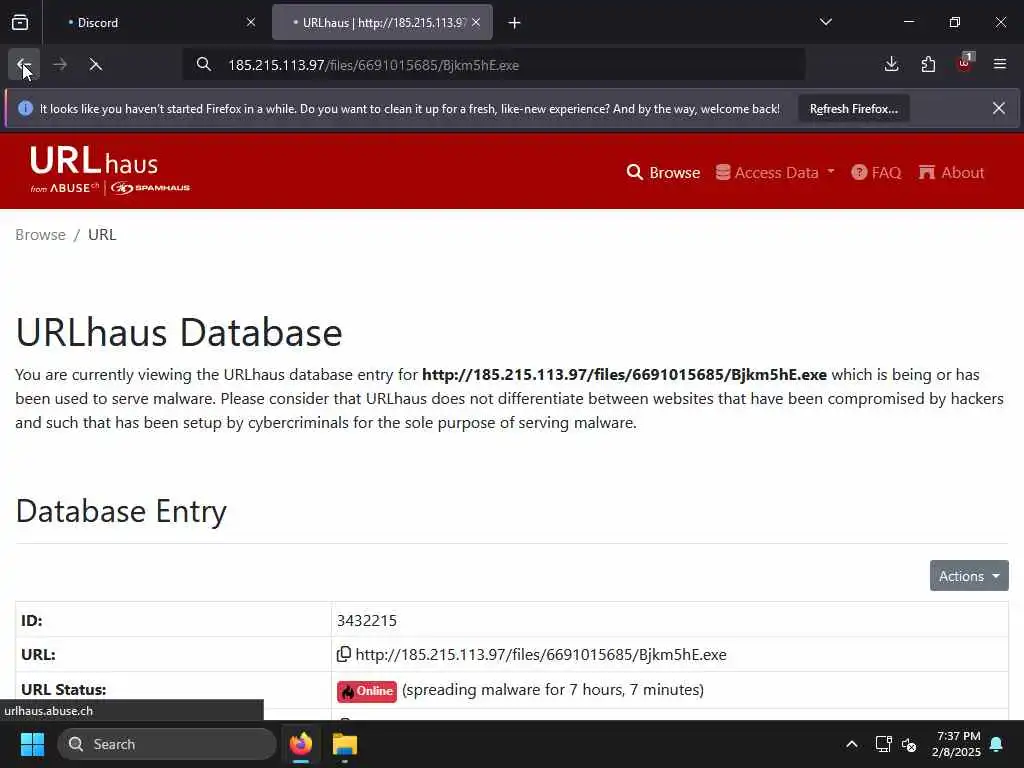Dismiss the Firefox refresh notification bar
This screenshot has width=1024, height=768.
coord(999,108)
